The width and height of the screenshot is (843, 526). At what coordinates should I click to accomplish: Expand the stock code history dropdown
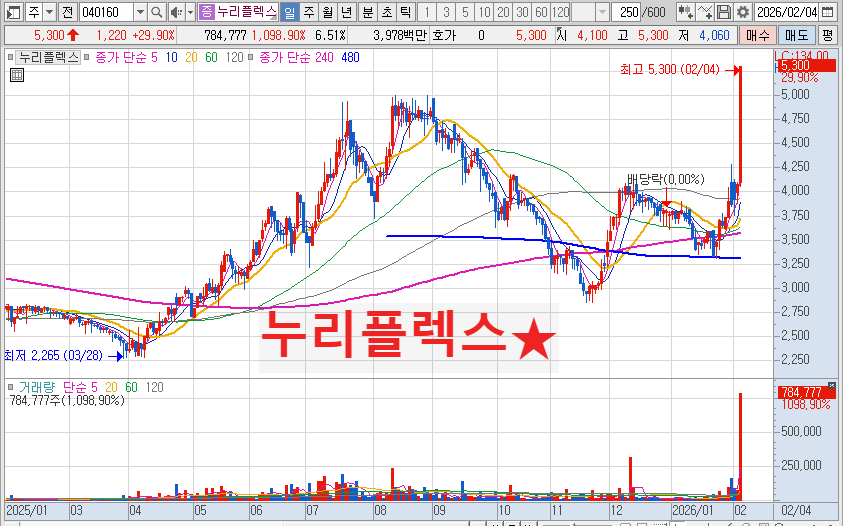pos(140,12)
